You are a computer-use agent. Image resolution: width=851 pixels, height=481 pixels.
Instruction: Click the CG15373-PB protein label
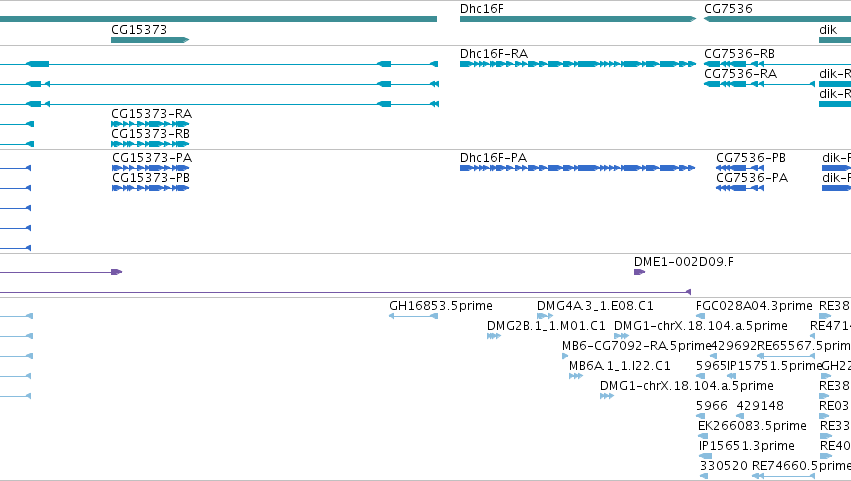151,178
